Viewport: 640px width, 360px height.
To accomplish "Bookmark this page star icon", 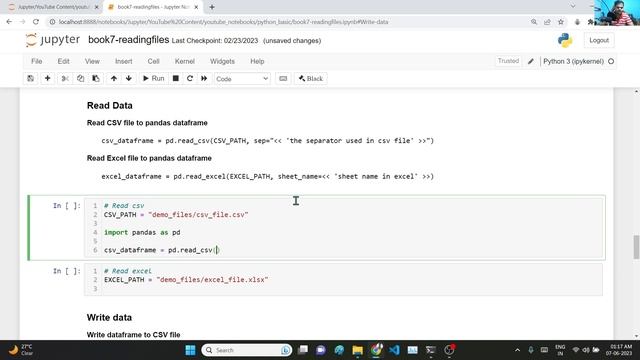I will [561, 22].
